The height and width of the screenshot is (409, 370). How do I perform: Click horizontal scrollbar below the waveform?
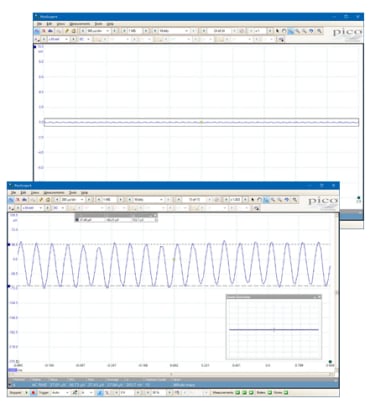(x=171, y=374)
